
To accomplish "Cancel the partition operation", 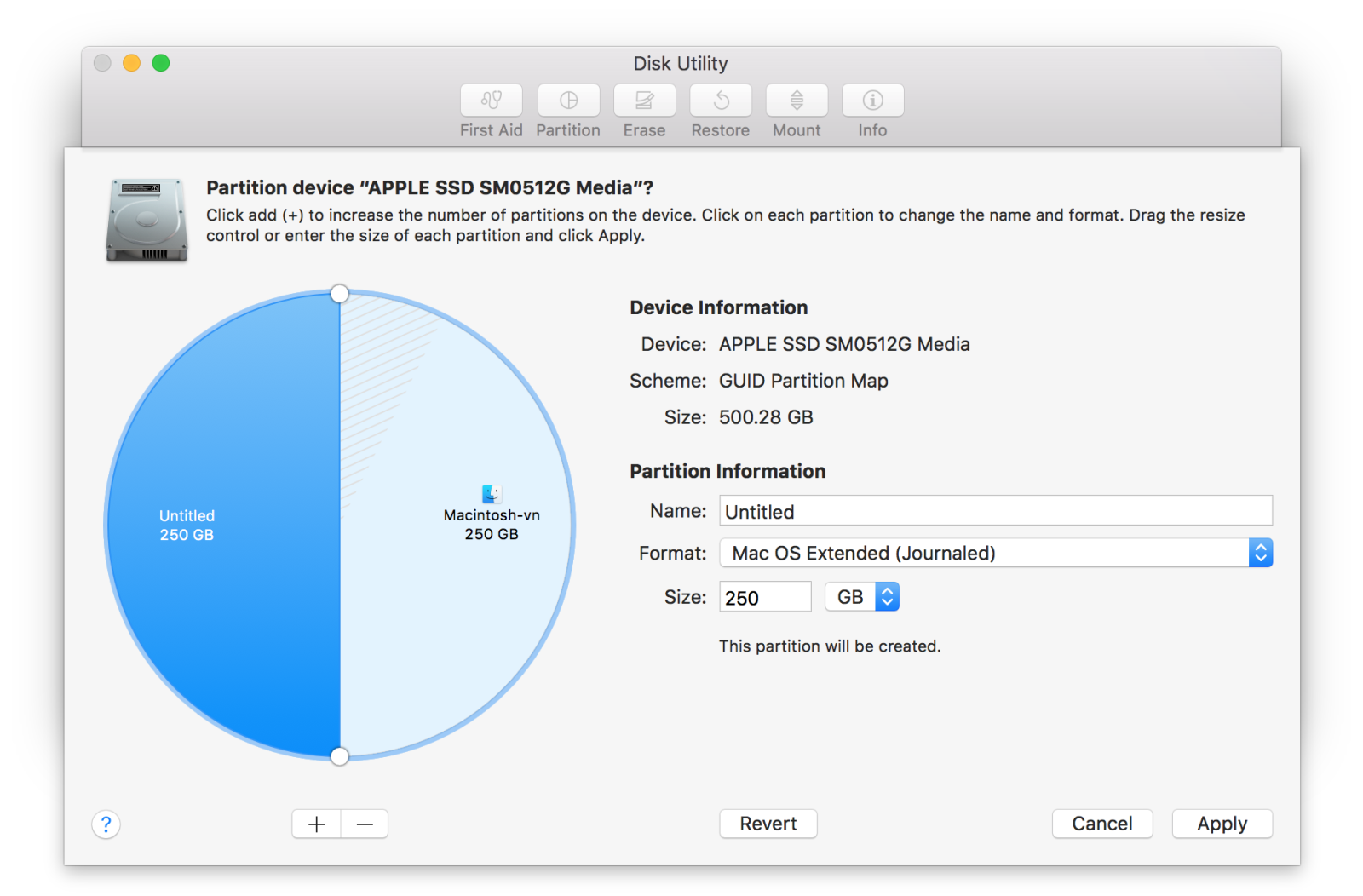I will [1101, 824].
